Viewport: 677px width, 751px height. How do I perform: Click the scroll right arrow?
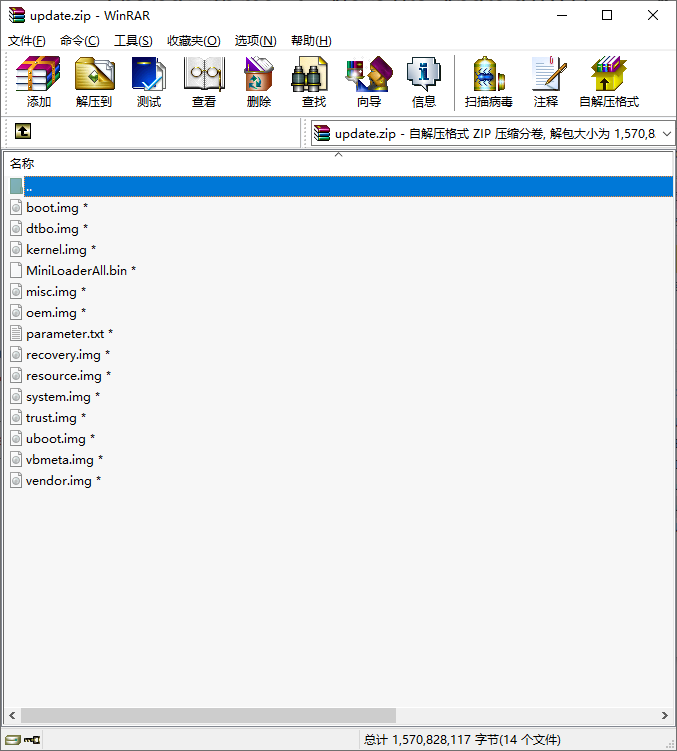665,716
